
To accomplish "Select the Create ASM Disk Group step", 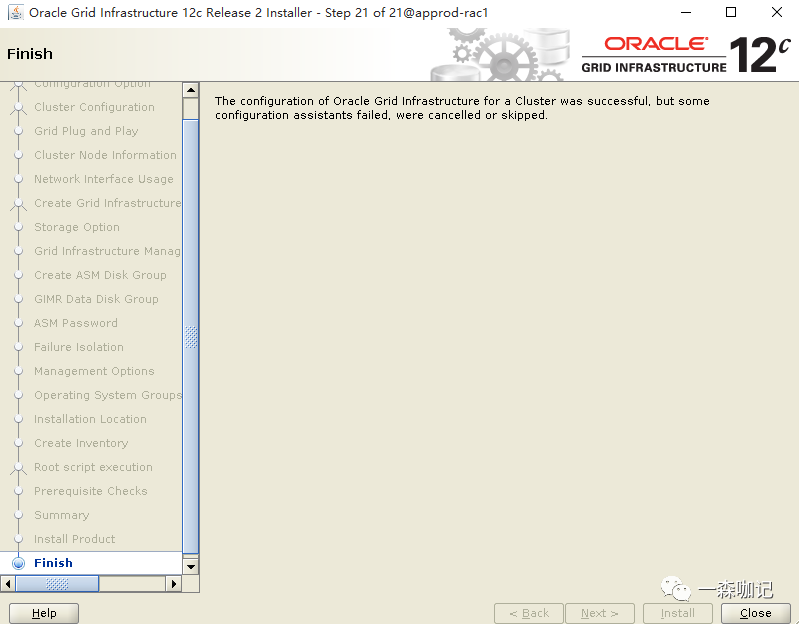I will coord(100,276).
